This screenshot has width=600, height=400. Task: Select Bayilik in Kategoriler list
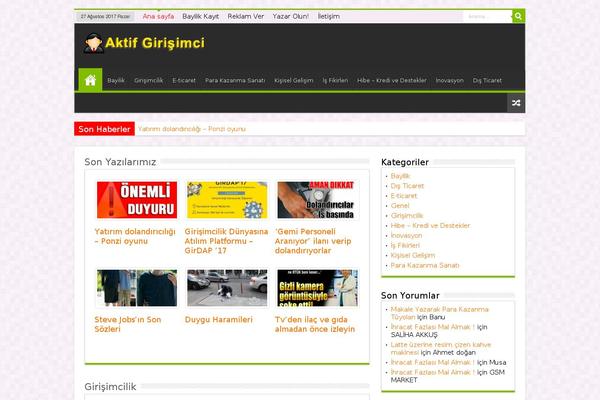click(x=400, y=176)
